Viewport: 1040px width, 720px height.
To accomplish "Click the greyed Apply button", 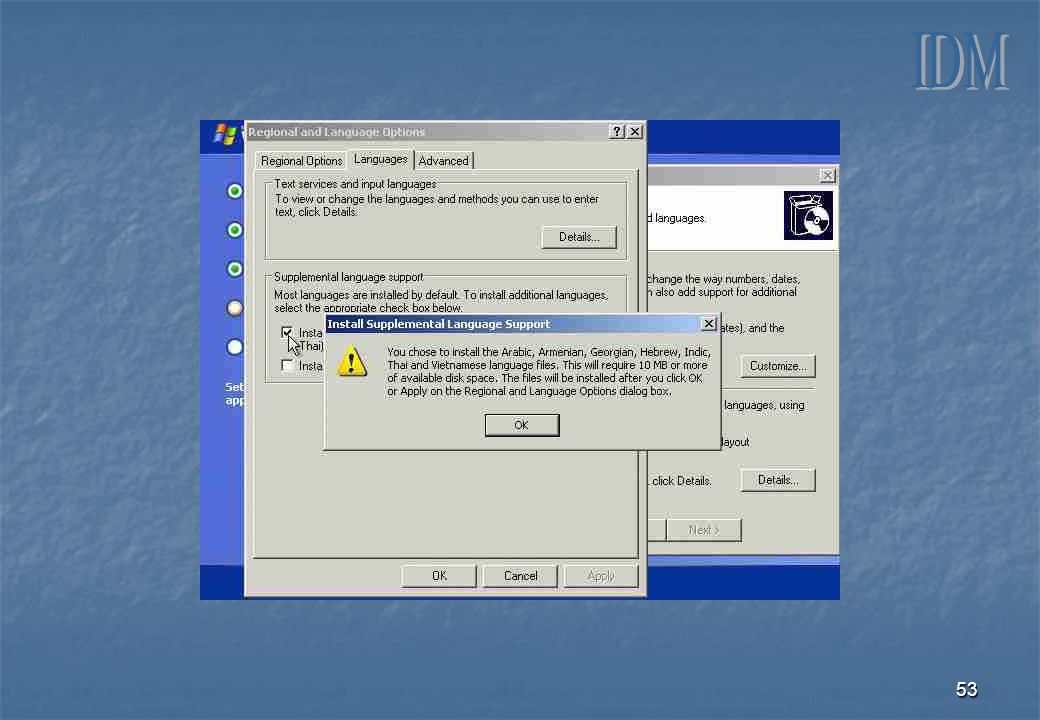I will click(601, 575).
